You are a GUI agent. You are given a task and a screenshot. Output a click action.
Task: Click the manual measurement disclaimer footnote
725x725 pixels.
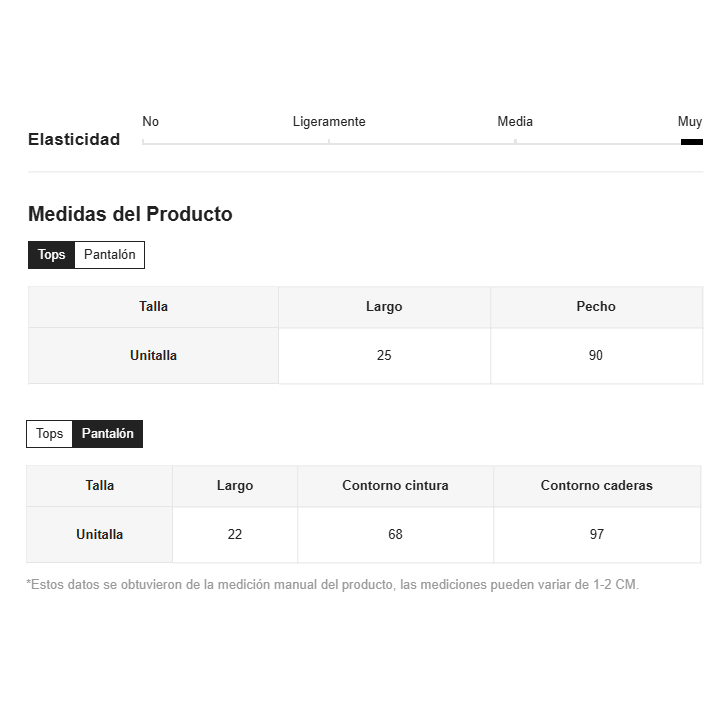pos(332,585)
